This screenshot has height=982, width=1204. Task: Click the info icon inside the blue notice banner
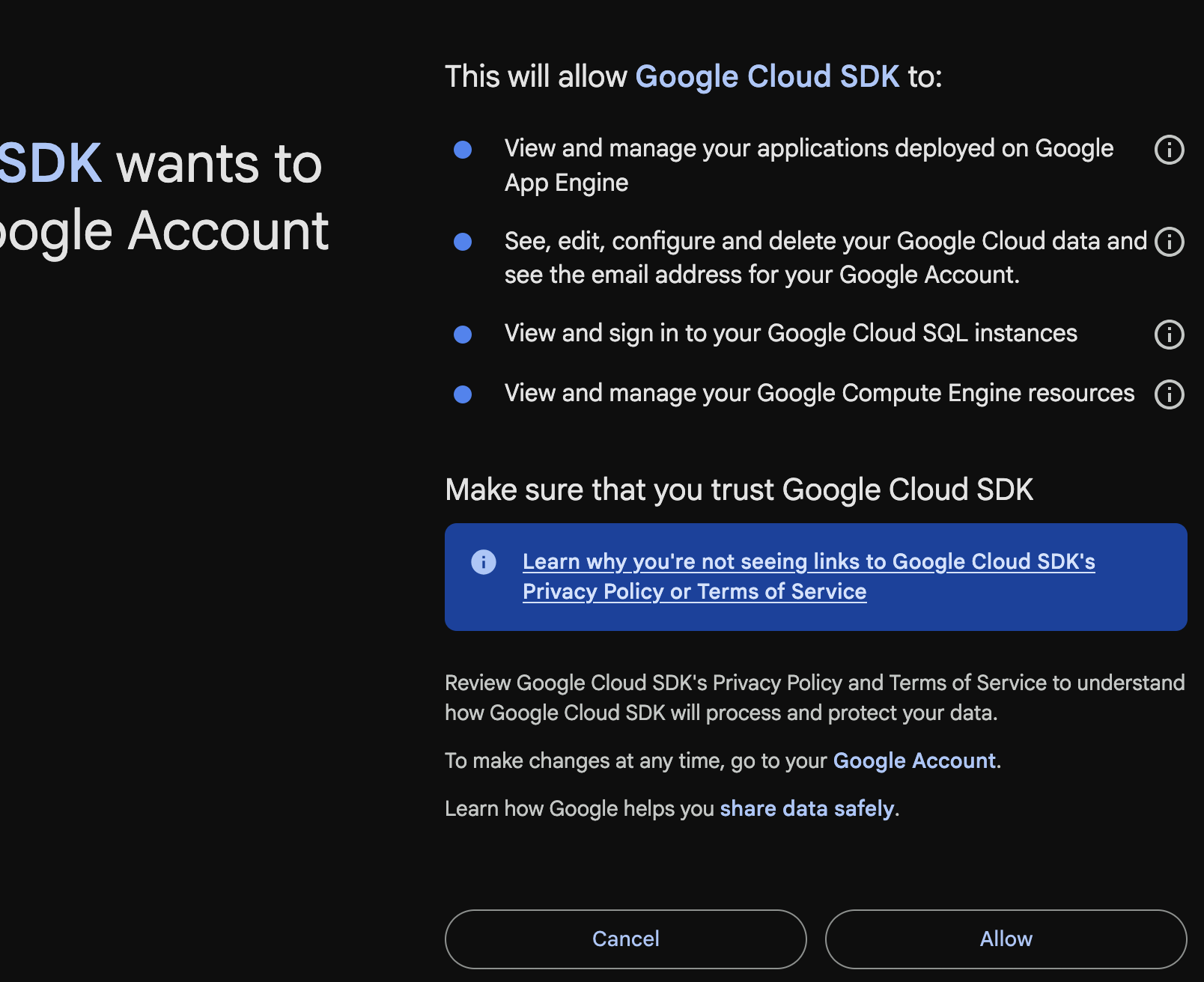(484, 561)
